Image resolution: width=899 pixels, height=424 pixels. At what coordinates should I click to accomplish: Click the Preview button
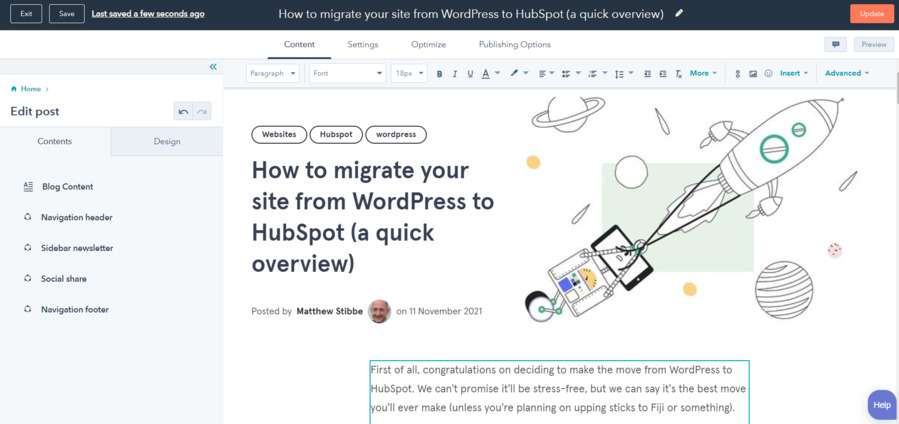coord(874,44)
